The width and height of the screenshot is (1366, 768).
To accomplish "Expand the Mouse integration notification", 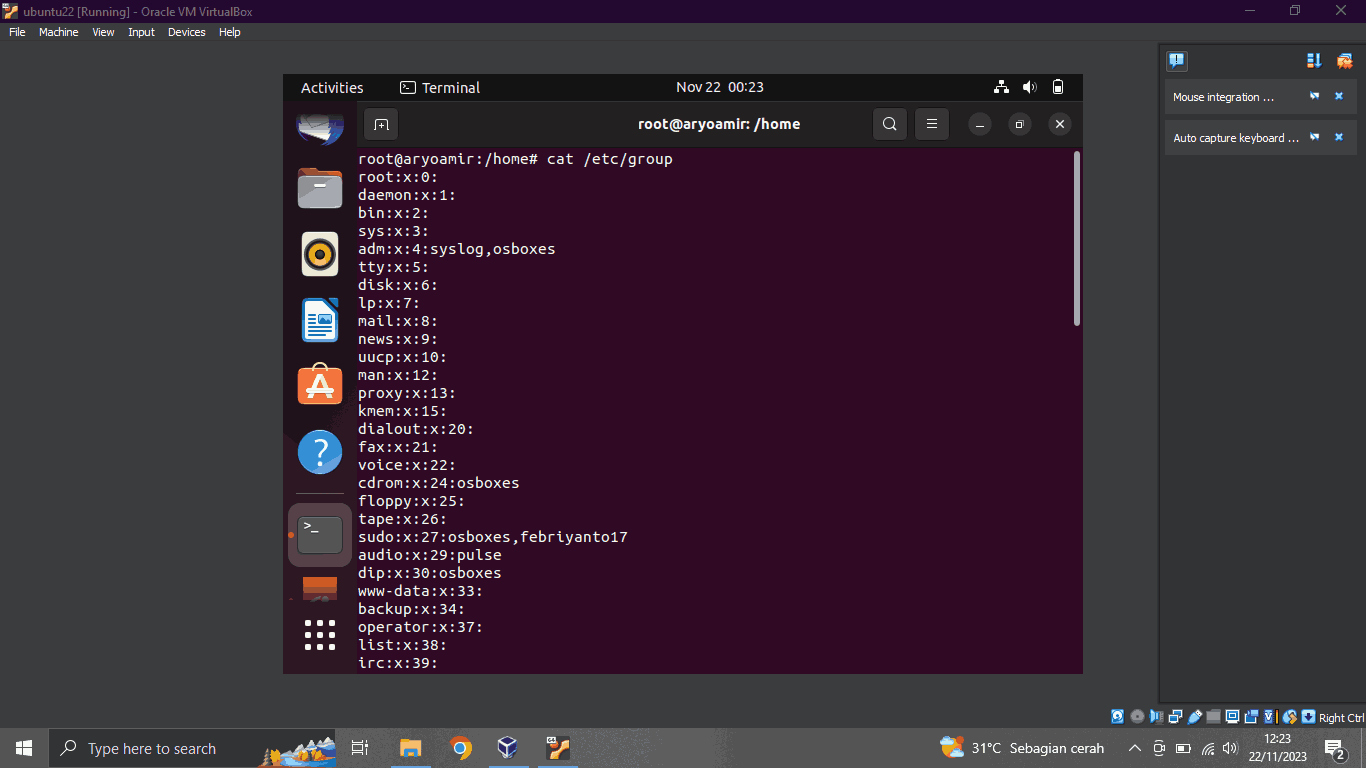I will [1224, 97].
